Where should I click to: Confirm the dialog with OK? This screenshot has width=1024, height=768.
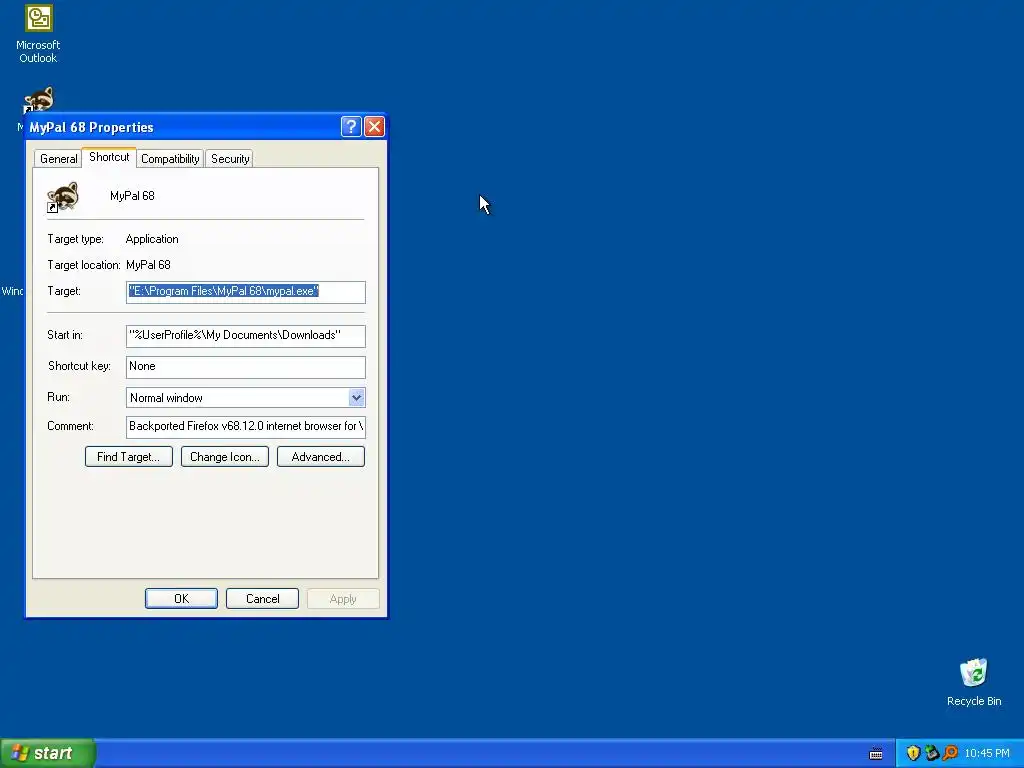coord(182,599)
